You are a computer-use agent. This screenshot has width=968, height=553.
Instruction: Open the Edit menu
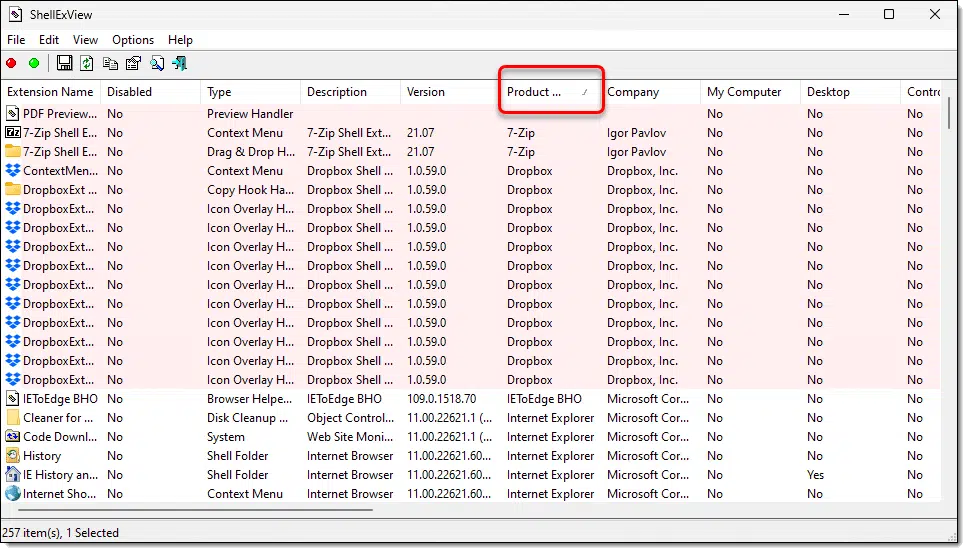(x=49, y=40)
